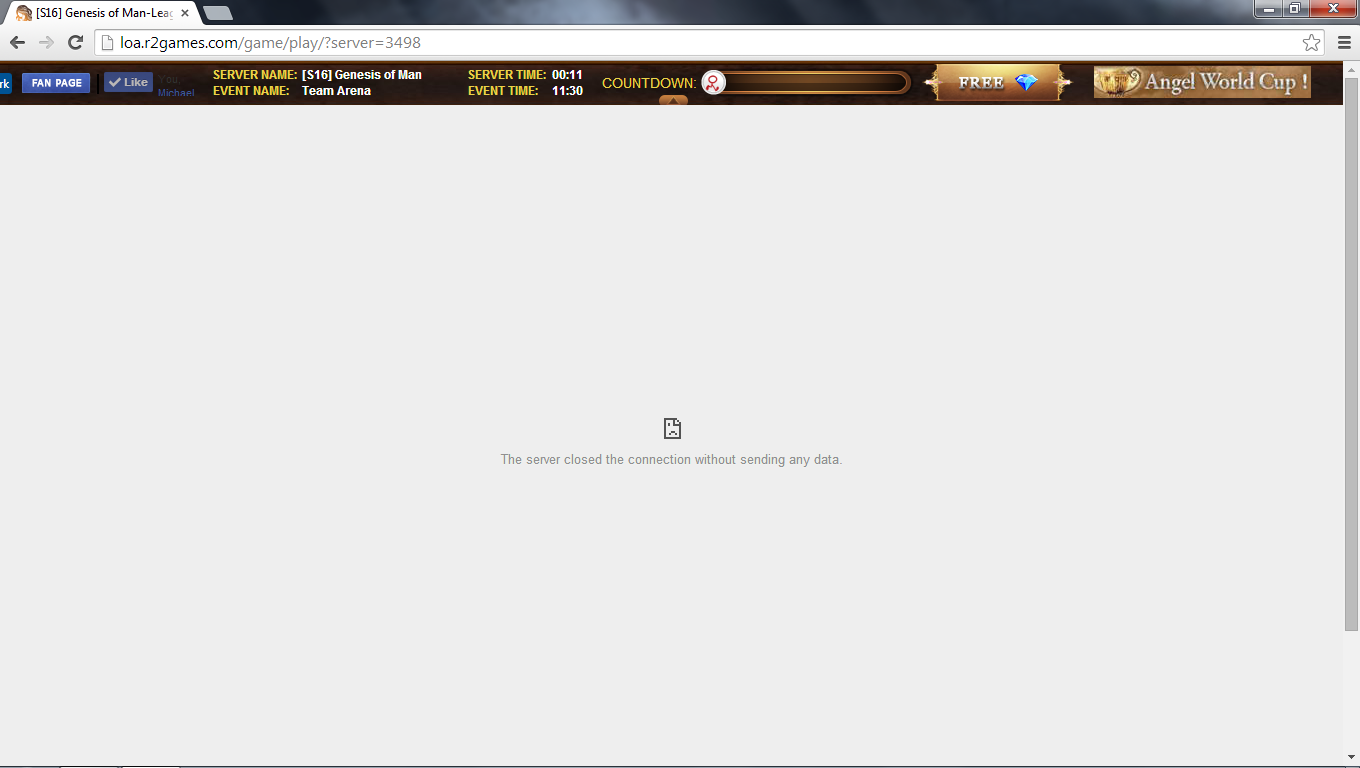The image size is (1360, 768).
Task: Close the Genesis of Man tab
Action: 185,13
